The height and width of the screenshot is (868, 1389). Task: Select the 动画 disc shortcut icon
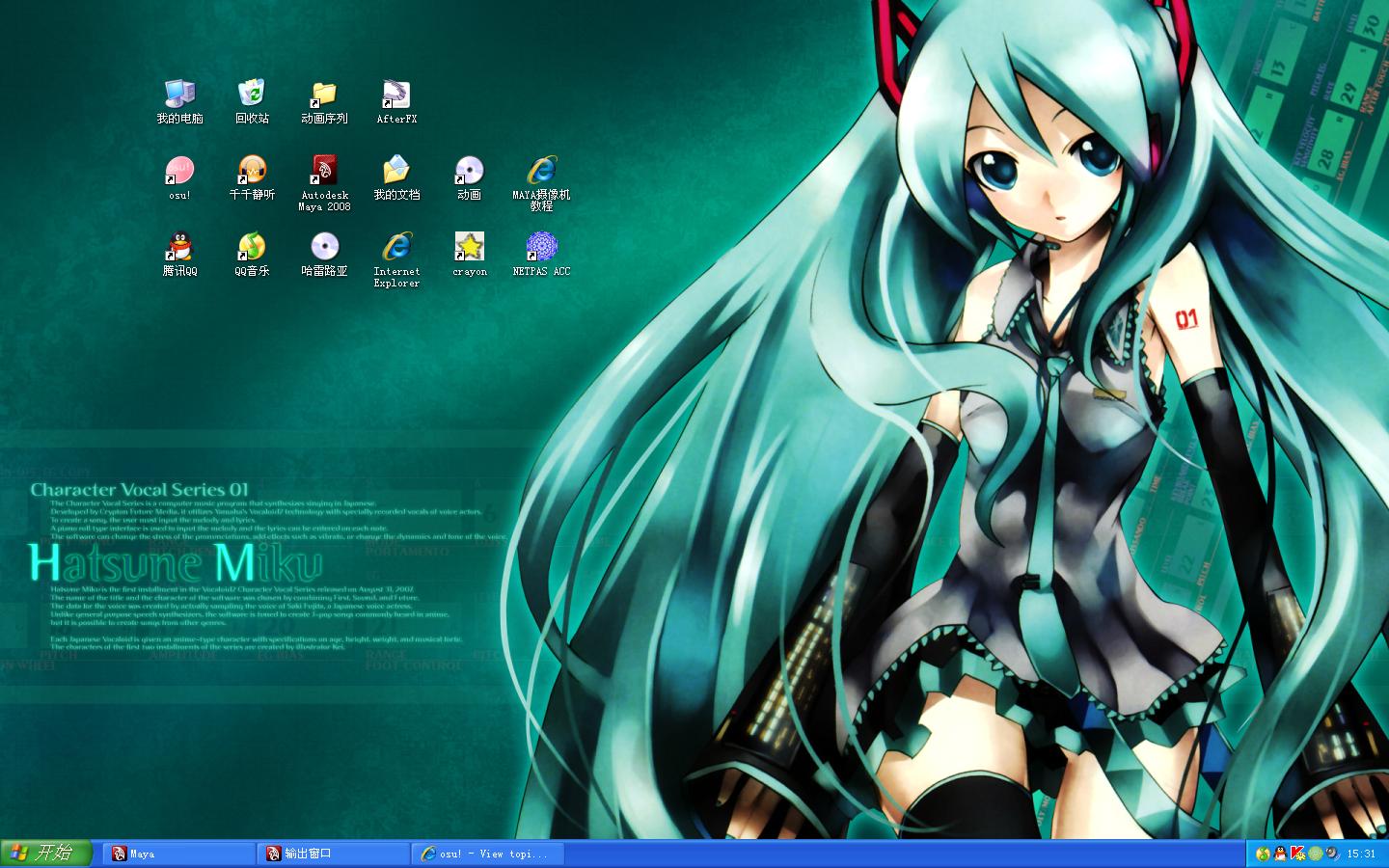point(469,177)
